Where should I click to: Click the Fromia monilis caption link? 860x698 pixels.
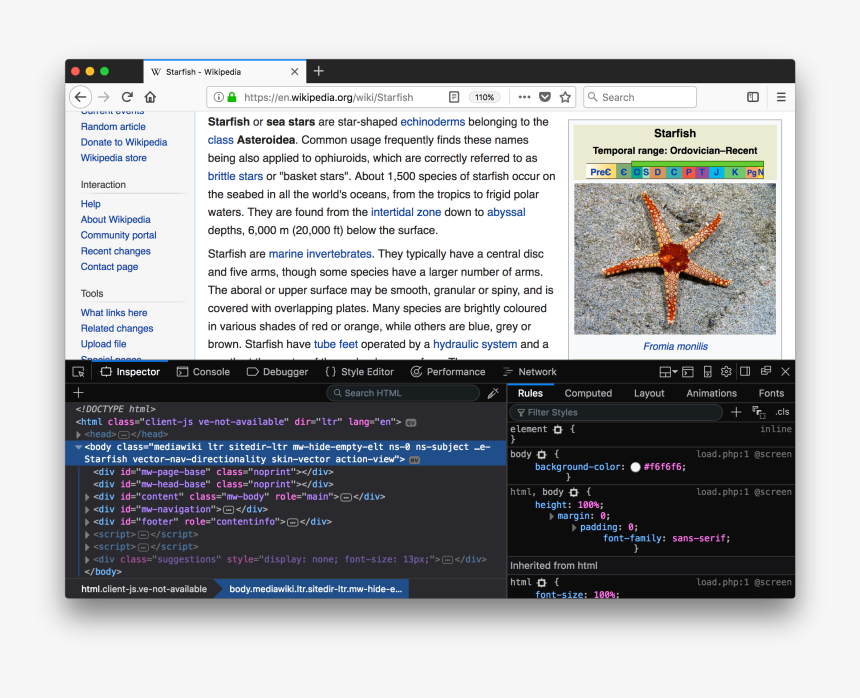(x=675, y=347)
